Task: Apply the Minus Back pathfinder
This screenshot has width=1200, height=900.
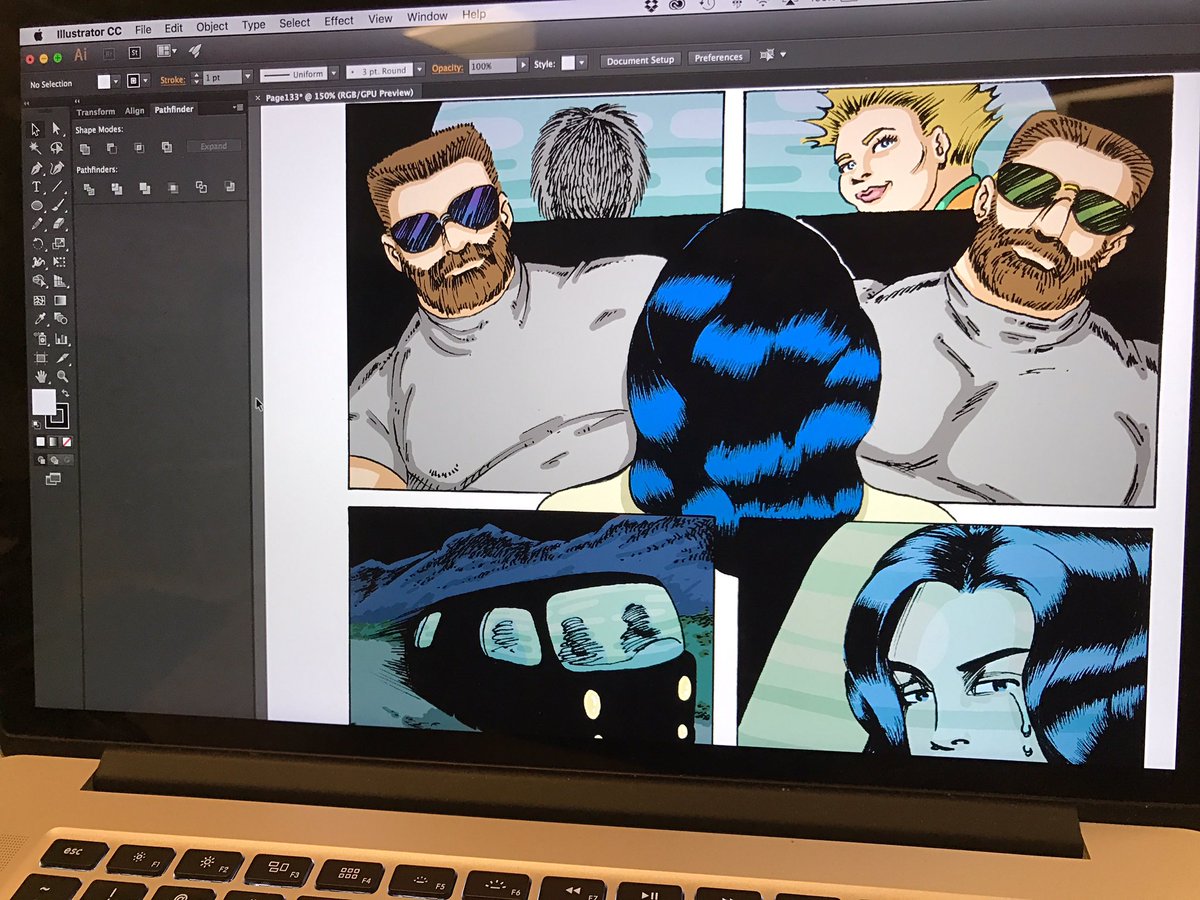Action: coord(229,187)
